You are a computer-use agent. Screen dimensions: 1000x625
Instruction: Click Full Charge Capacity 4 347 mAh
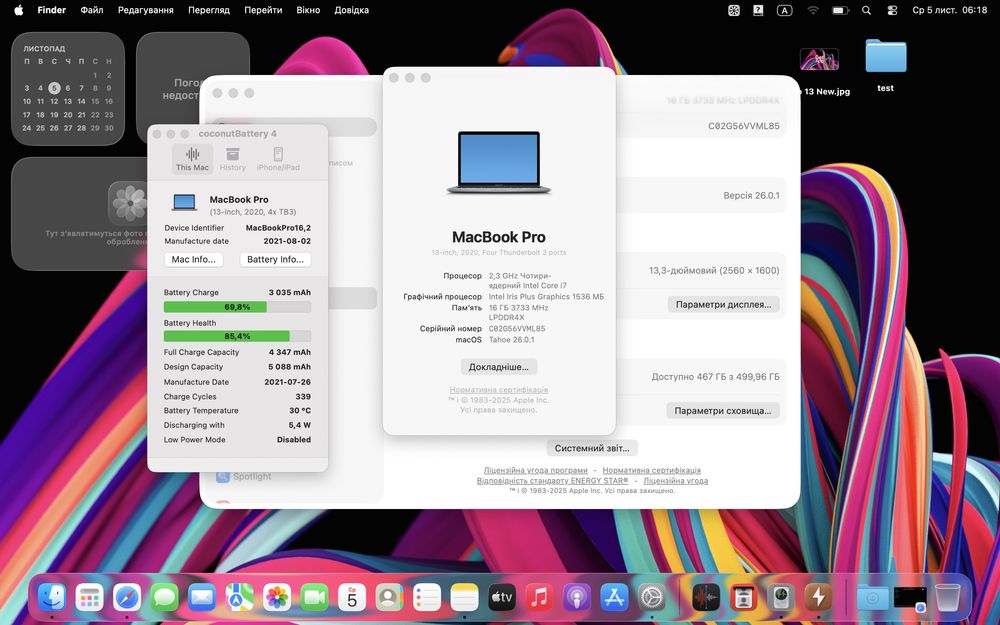[290, 352]
